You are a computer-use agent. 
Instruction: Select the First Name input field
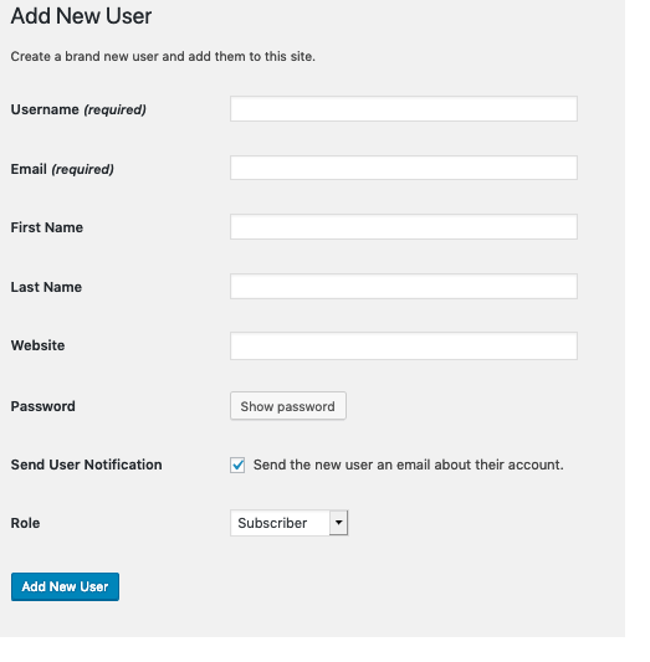tap(403, 227)
